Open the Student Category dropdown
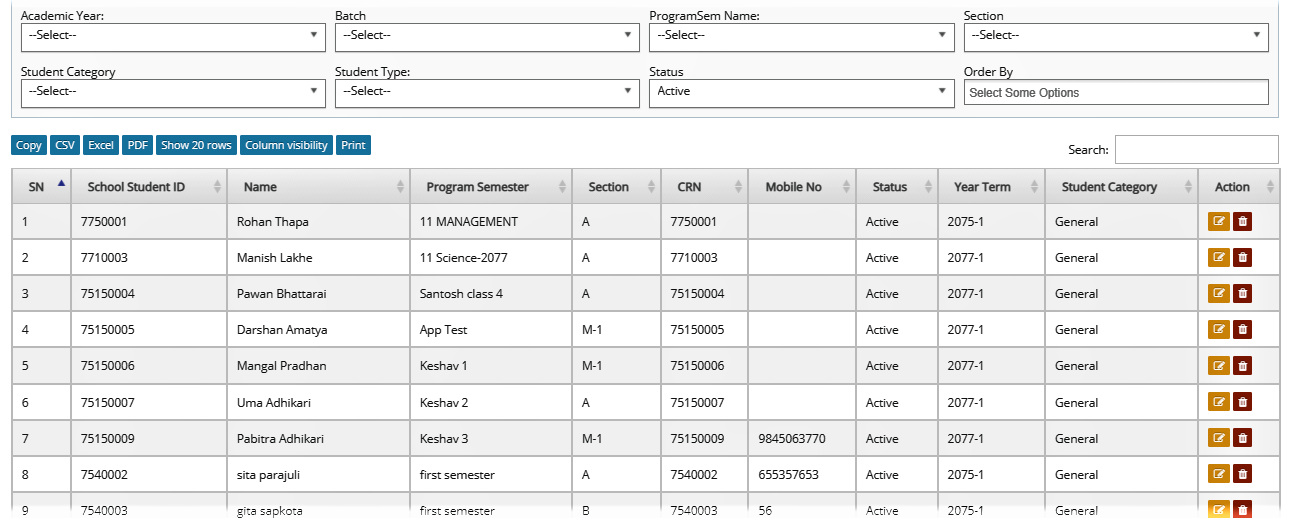The height and width of the screenshot is (518, 1296). click(173, 92)
